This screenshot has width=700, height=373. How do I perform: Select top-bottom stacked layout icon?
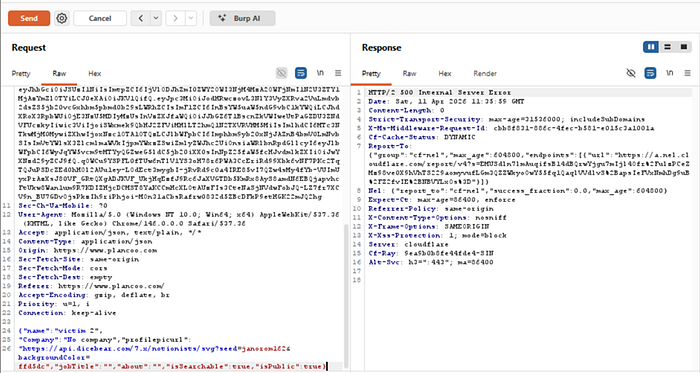[667, 47]
